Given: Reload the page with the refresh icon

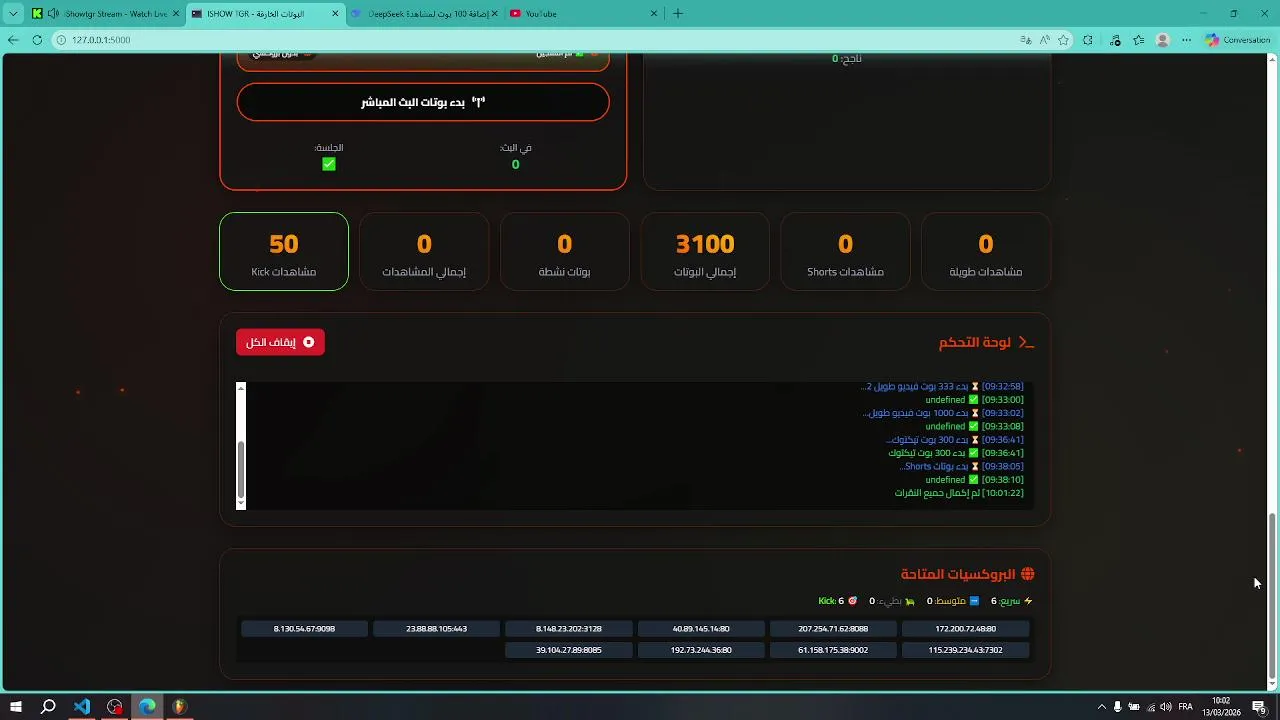Looking at the screenshot, I should [37, 40].
